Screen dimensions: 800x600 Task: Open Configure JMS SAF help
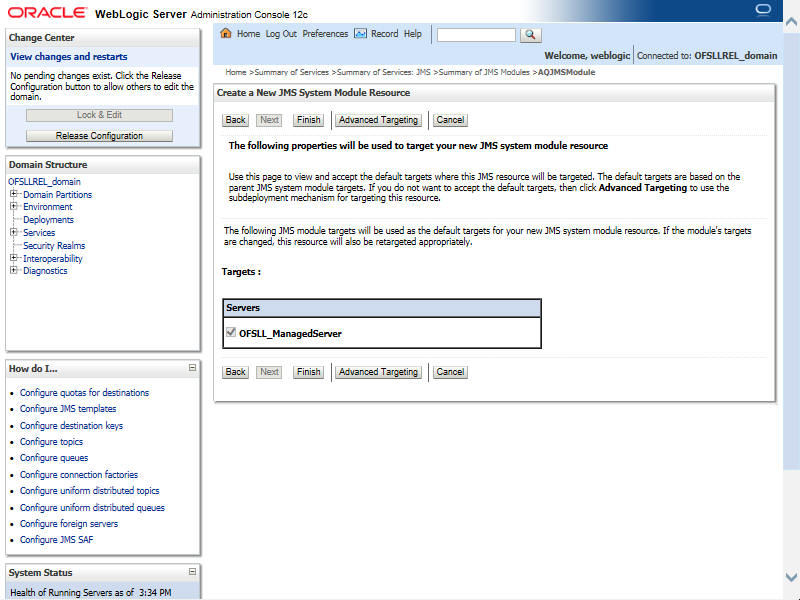[57, 539]
